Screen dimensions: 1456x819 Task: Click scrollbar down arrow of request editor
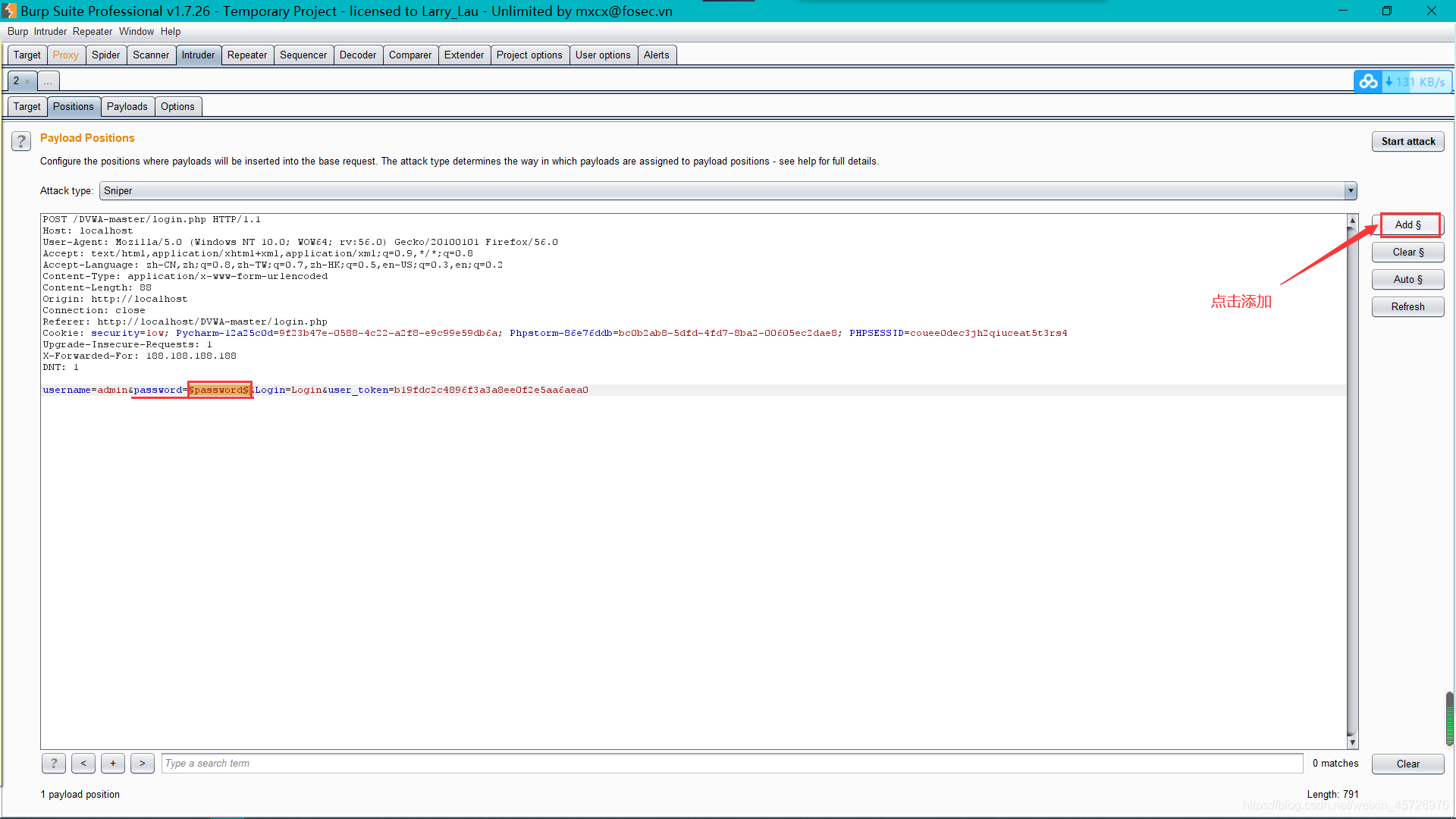click(x=1352, y=742)
